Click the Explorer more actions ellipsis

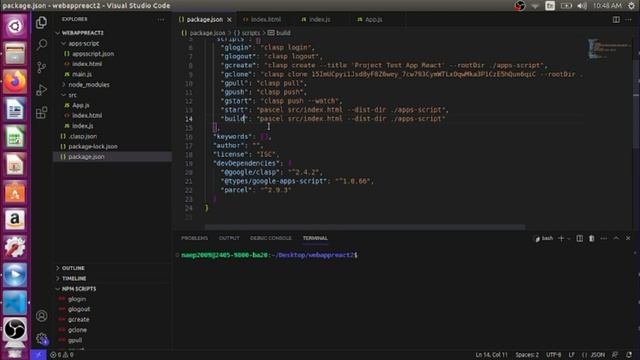click(161, 19)
